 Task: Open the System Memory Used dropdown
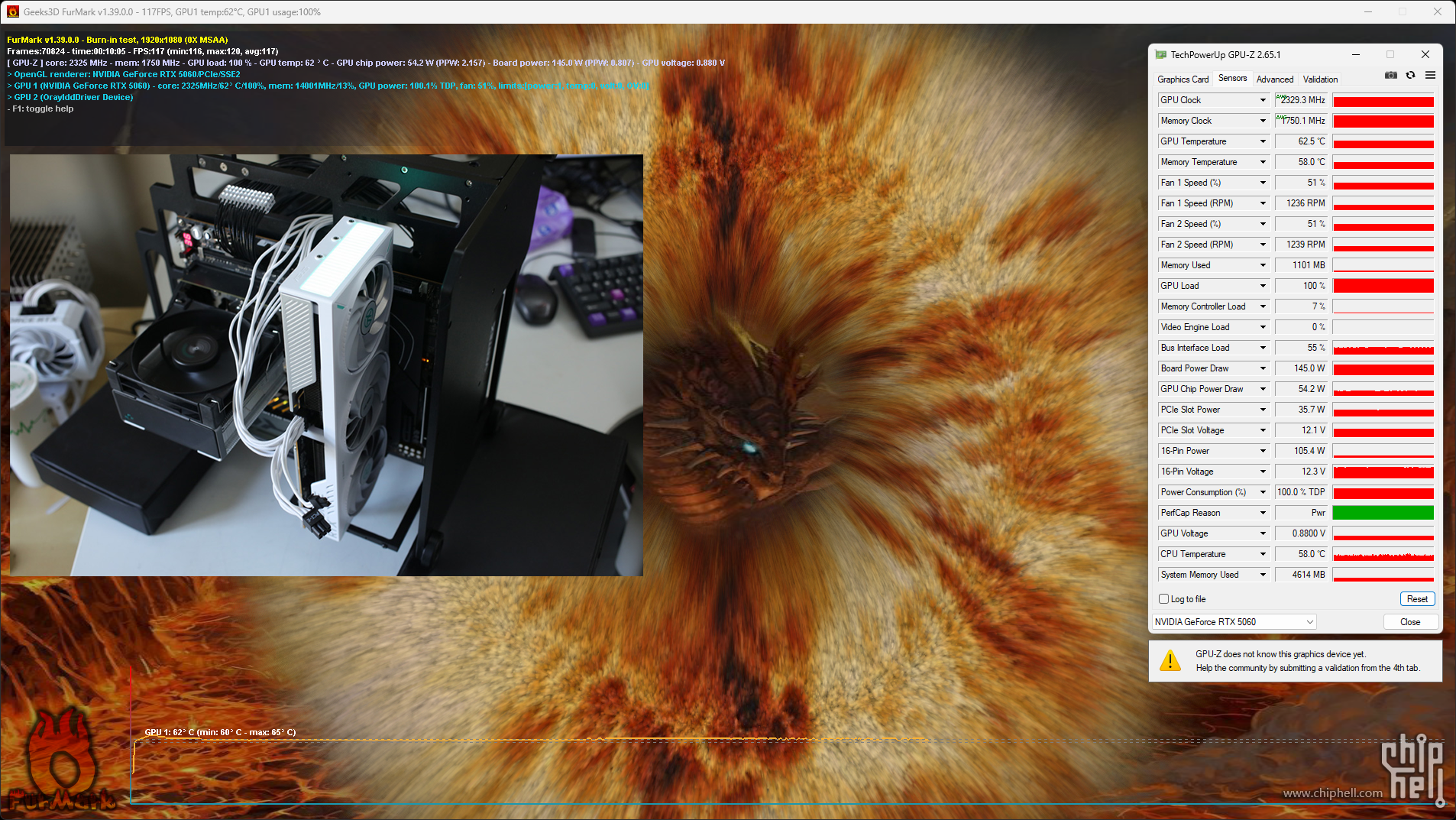(1263, 575)
